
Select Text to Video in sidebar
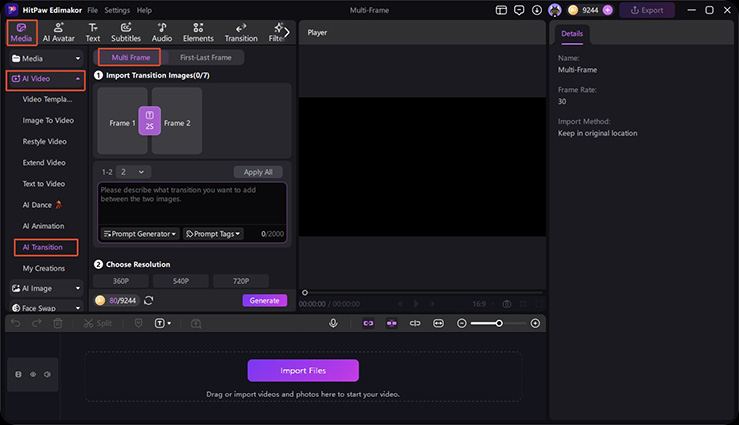43,184
